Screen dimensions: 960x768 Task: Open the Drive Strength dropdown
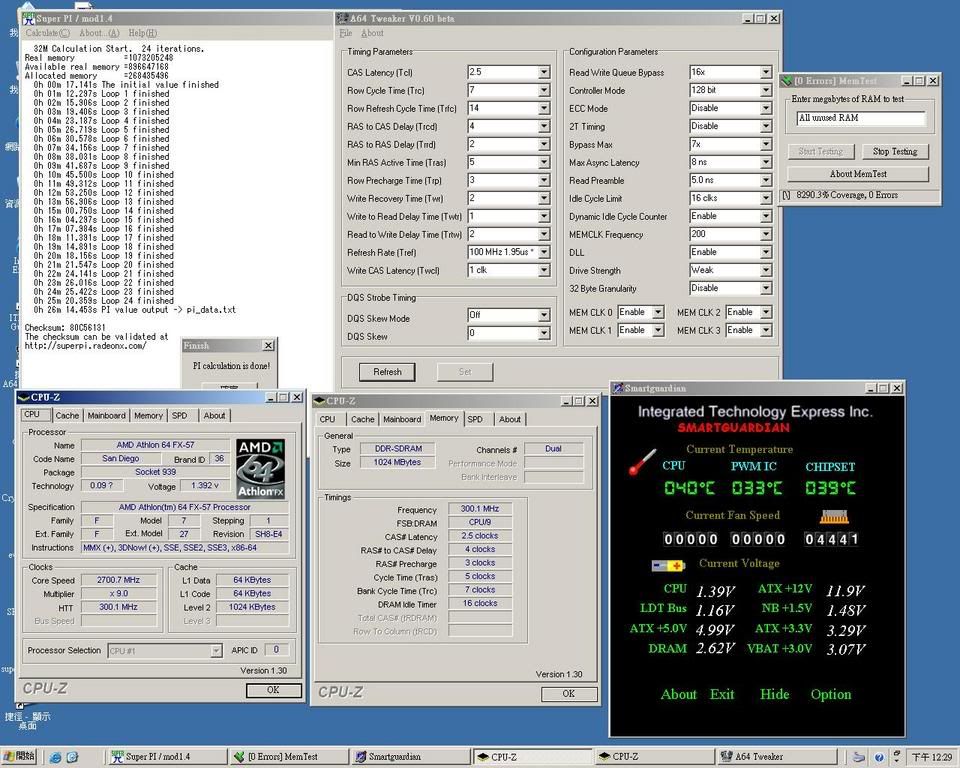(766, 271)
